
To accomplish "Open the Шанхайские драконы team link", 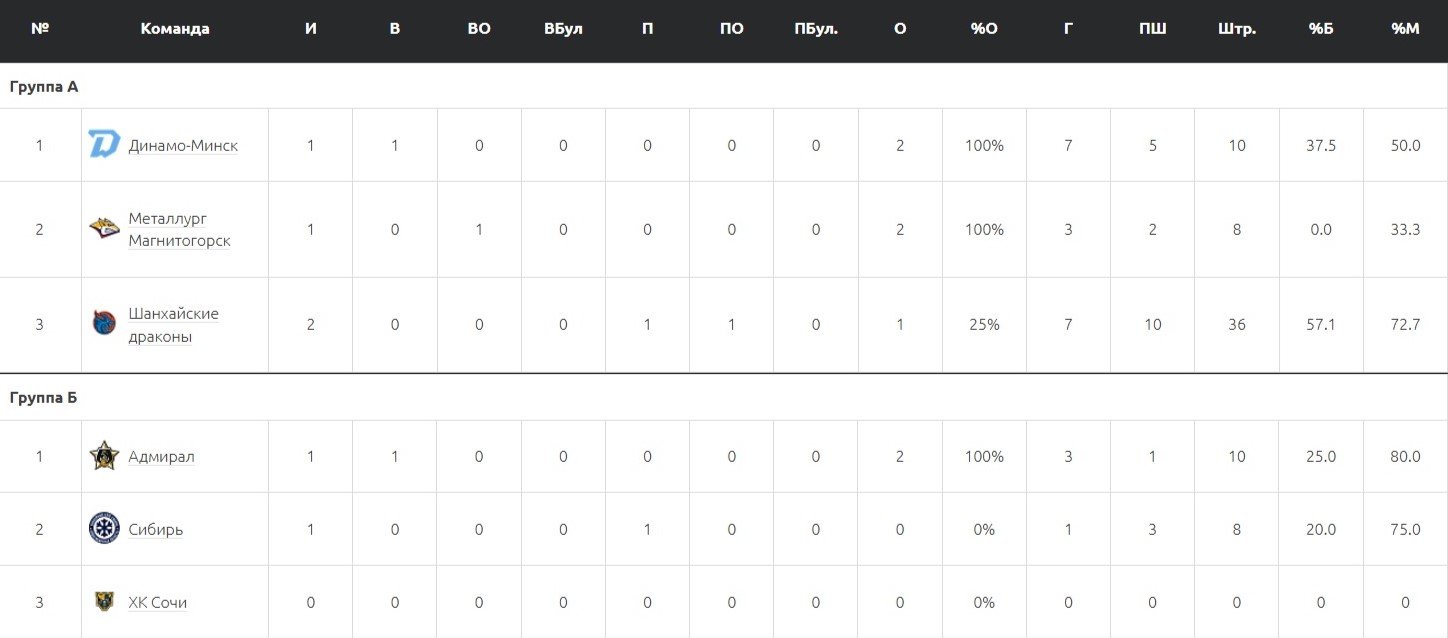I will (173, 324).
